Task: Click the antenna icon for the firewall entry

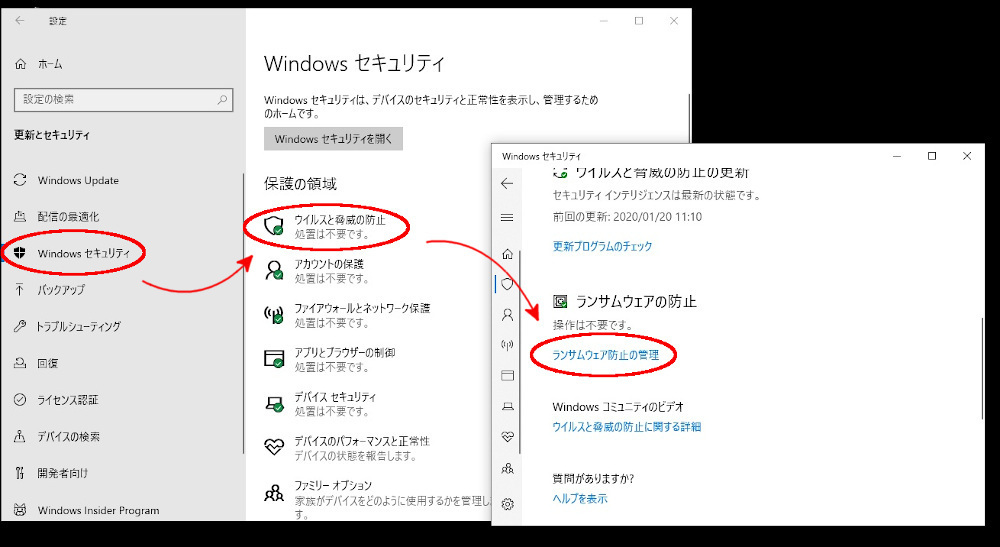Action: (274, 314)
